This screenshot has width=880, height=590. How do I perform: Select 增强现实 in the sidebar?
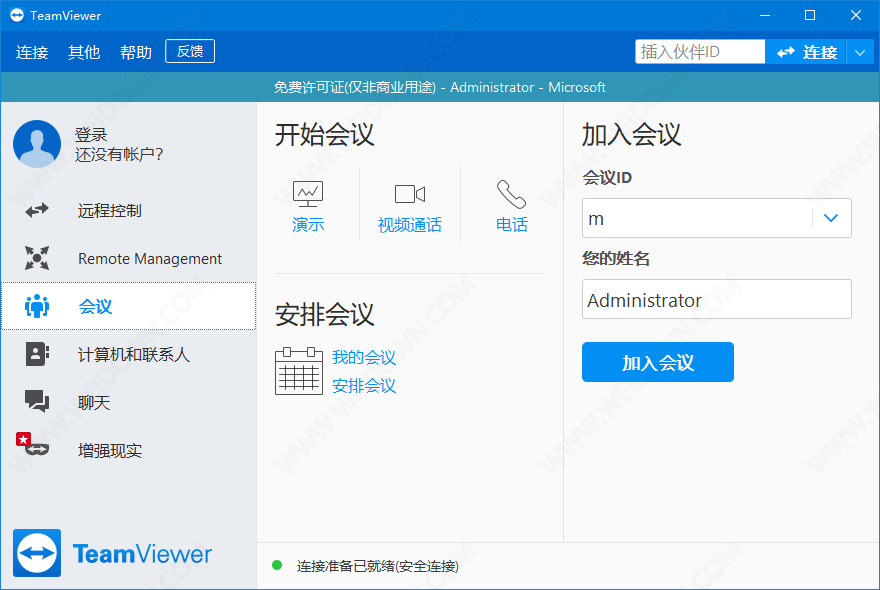coord(129,450)
